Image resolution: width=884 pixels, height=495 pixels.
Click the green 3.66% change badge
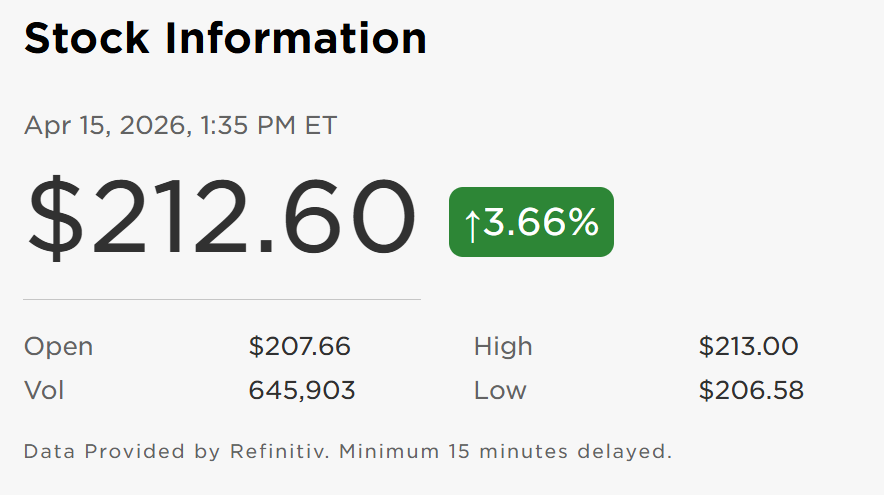coord(531,222)
